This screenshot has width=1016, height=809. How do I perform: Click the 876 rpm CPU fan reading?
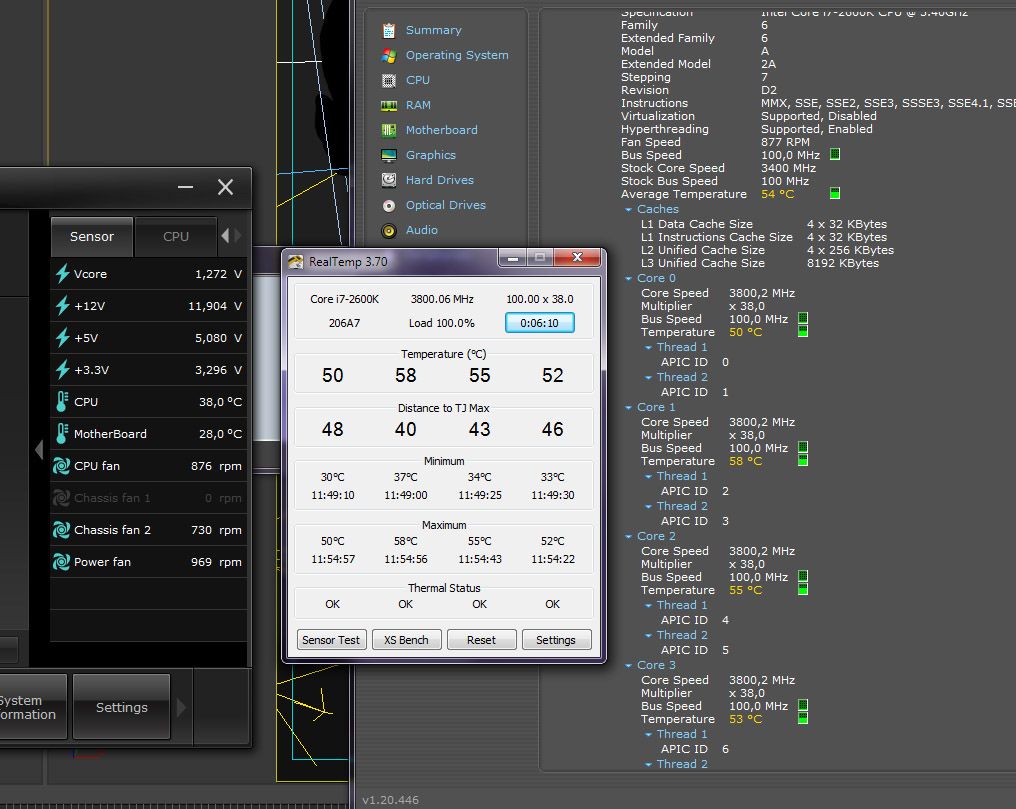pos(216,466)
